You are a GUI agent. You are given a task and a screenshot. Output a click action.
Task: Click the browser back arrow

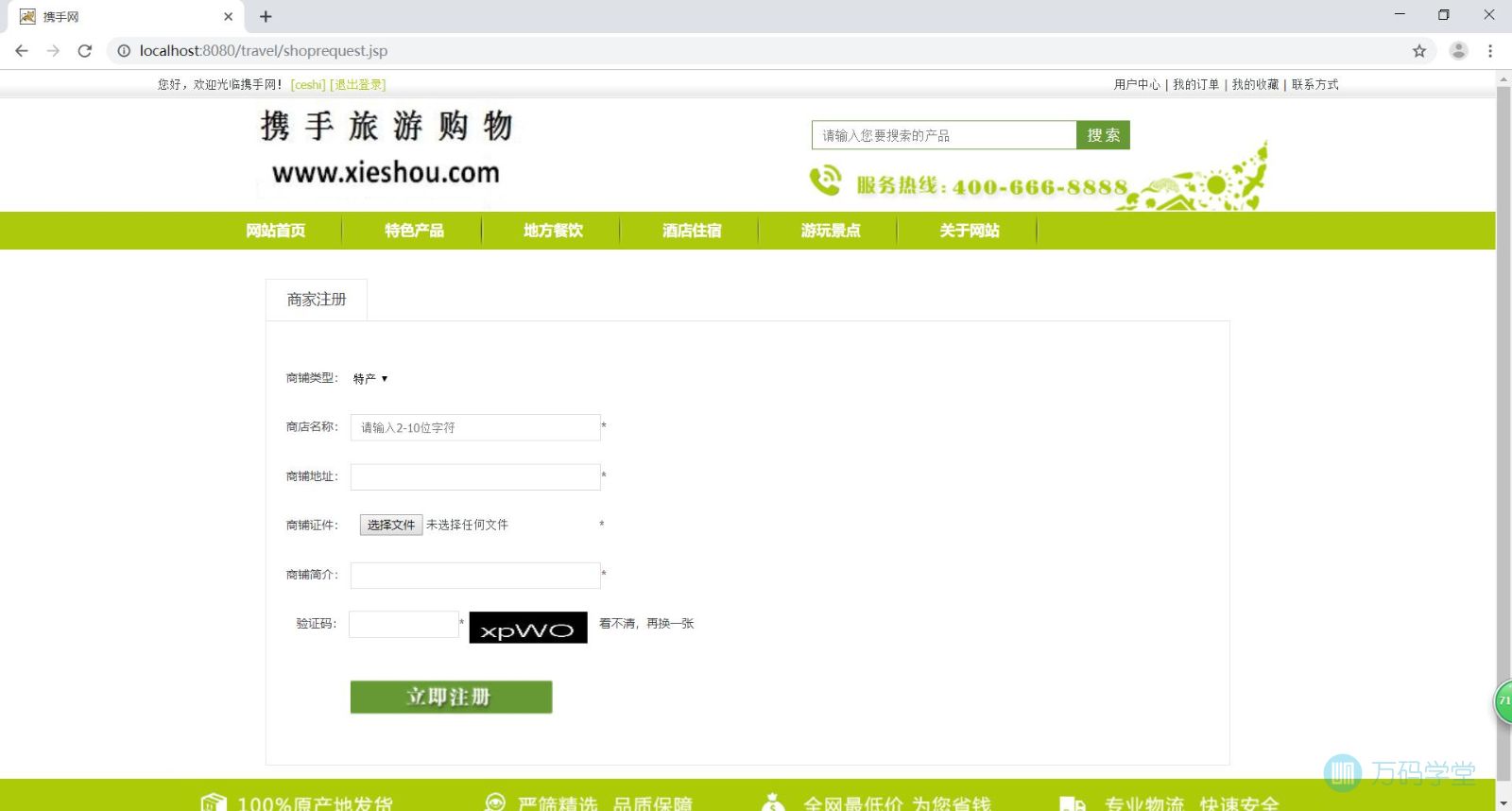tap(22, 51)
